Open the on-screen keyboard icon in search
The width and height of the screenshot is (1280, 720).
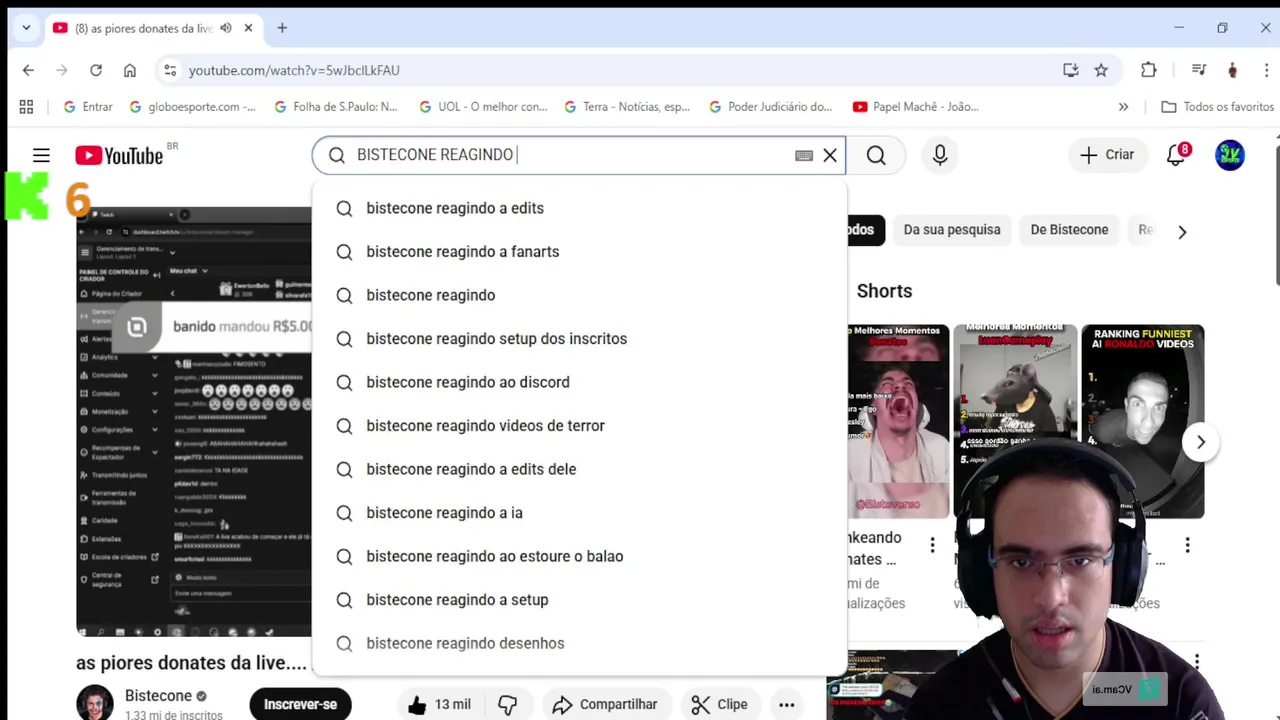(x=804, y=155)
